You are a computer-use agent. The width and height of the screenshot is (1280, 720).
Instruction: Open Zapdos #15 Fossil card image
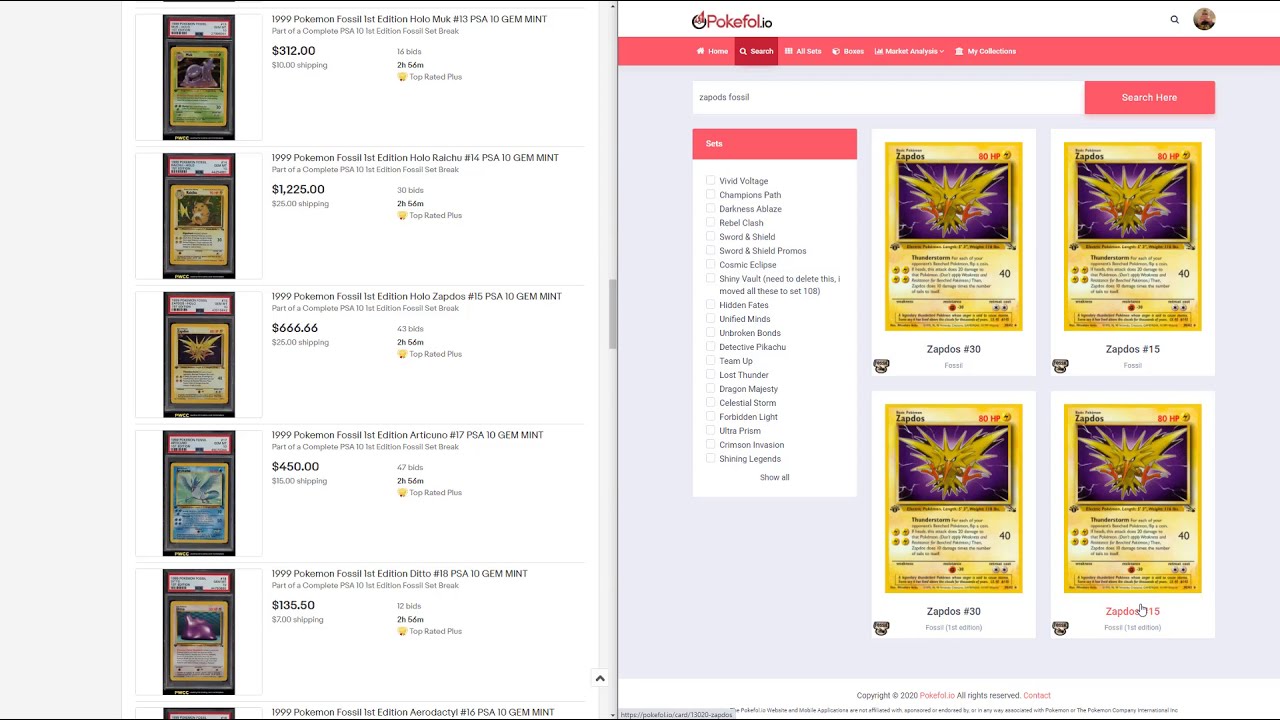(x=1132, y=236)
